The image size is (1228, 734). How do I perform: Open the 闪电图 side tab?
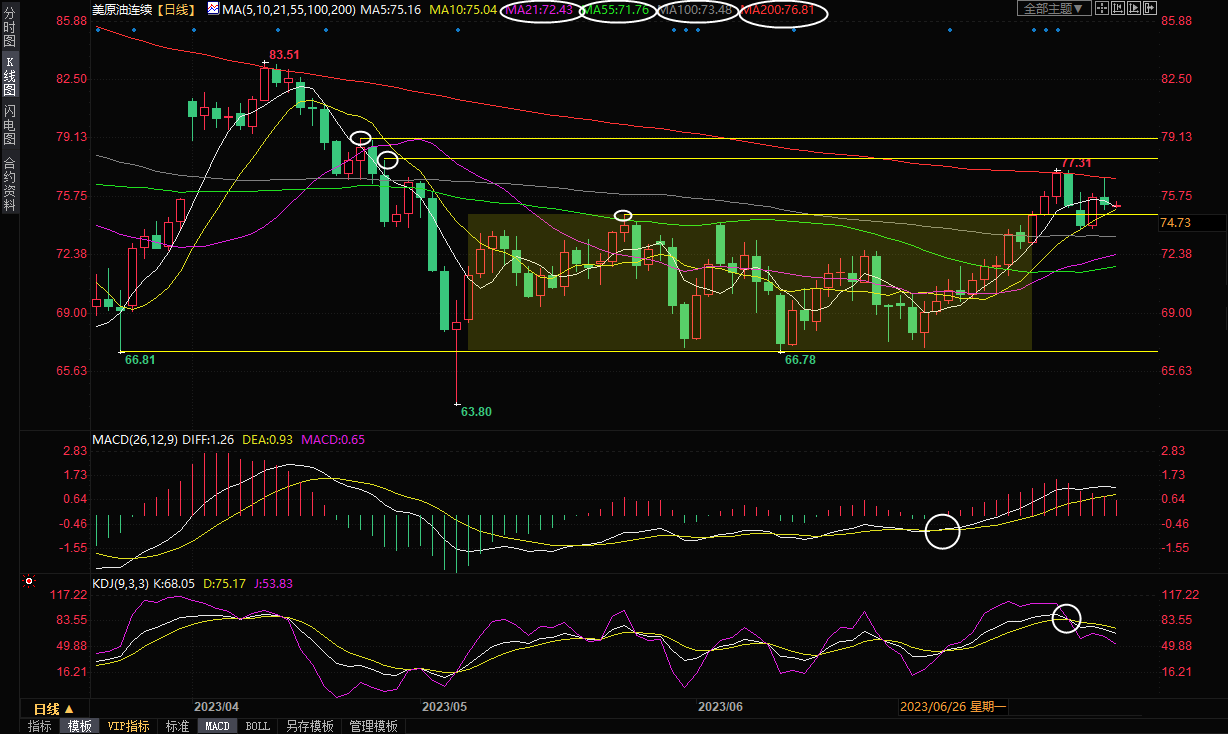[x=10, y=125]
